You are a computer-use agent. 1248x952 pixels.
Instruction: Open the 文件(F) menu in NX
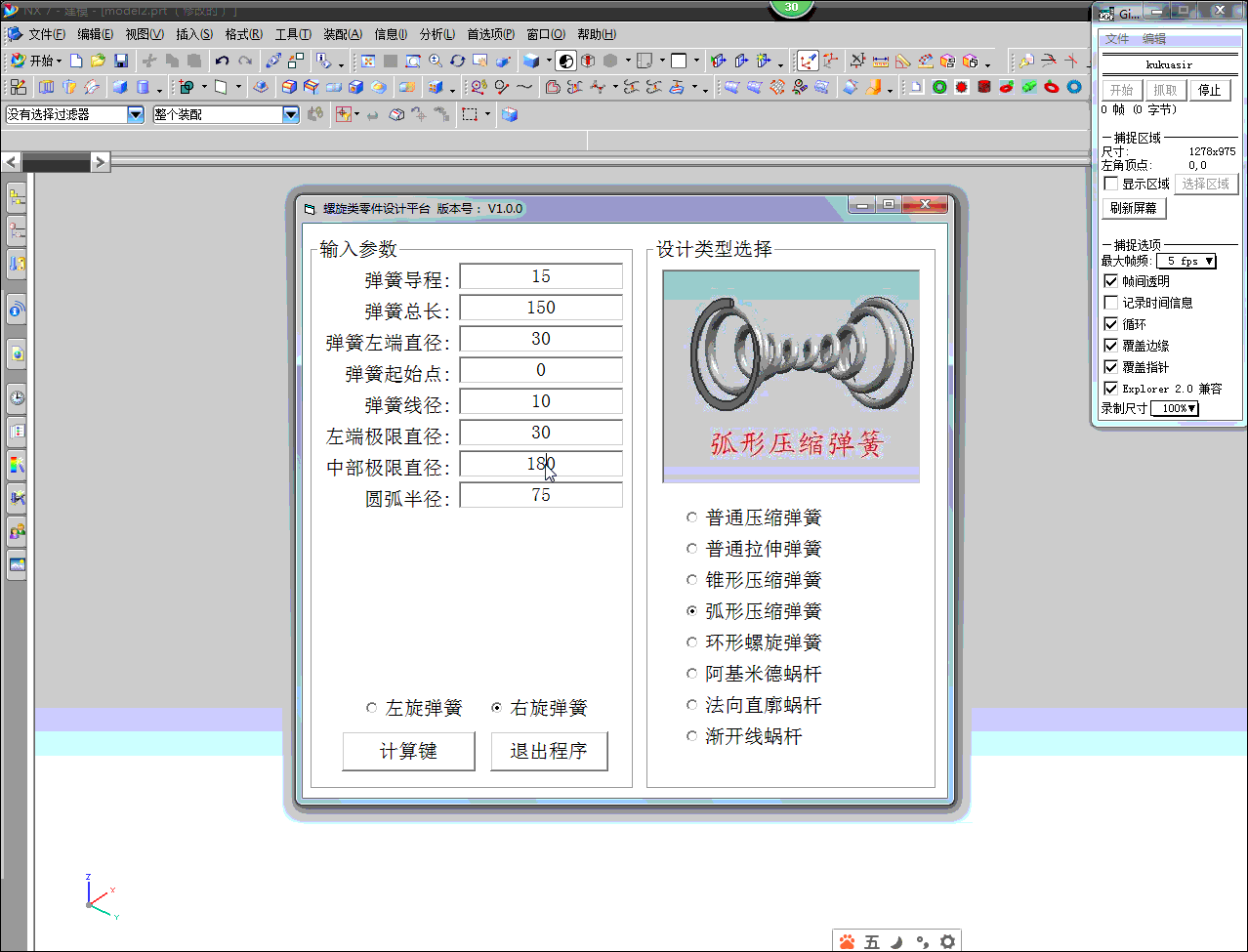tap(46, 34)
